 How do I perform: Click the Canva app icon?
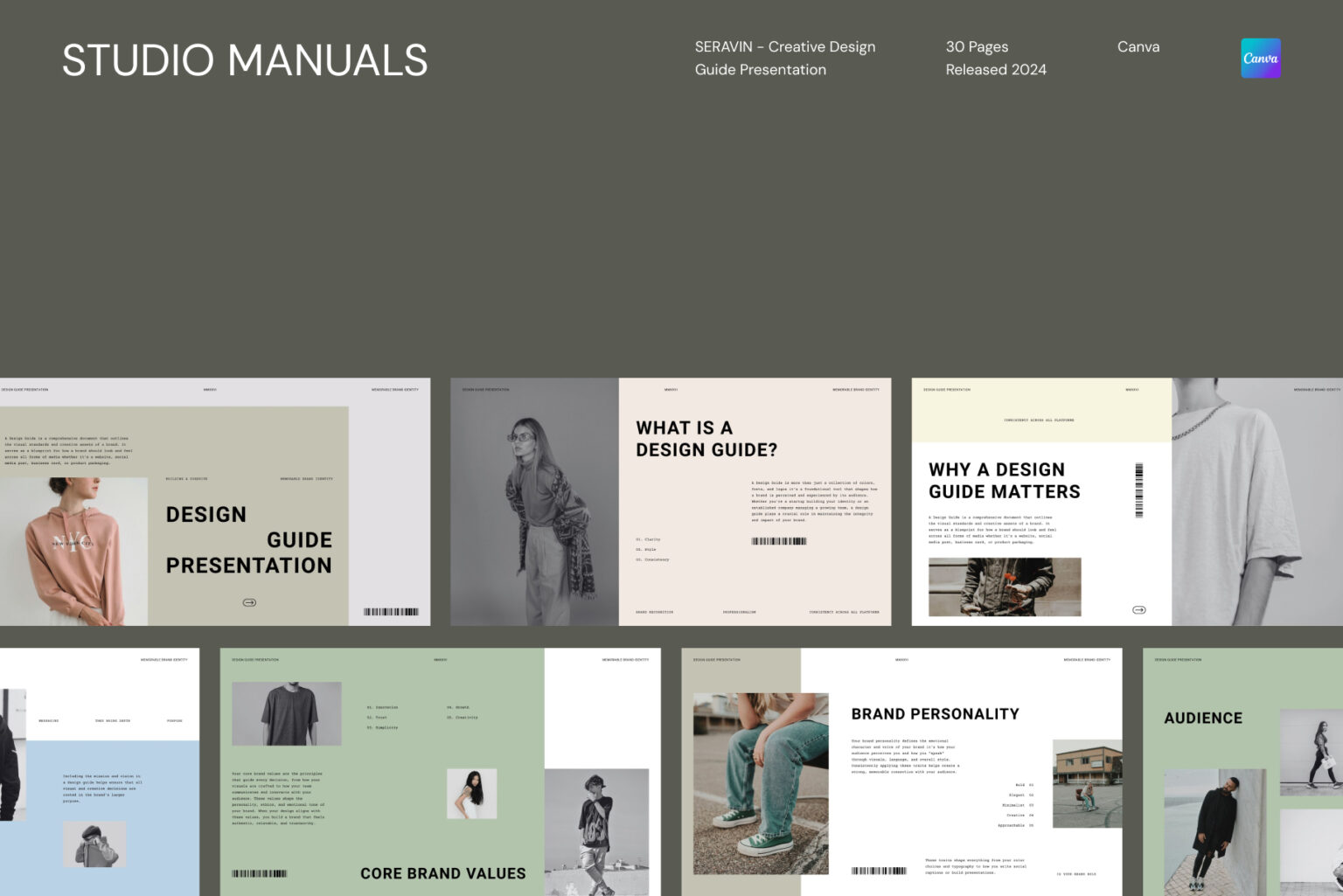(x=1262, y=58)
